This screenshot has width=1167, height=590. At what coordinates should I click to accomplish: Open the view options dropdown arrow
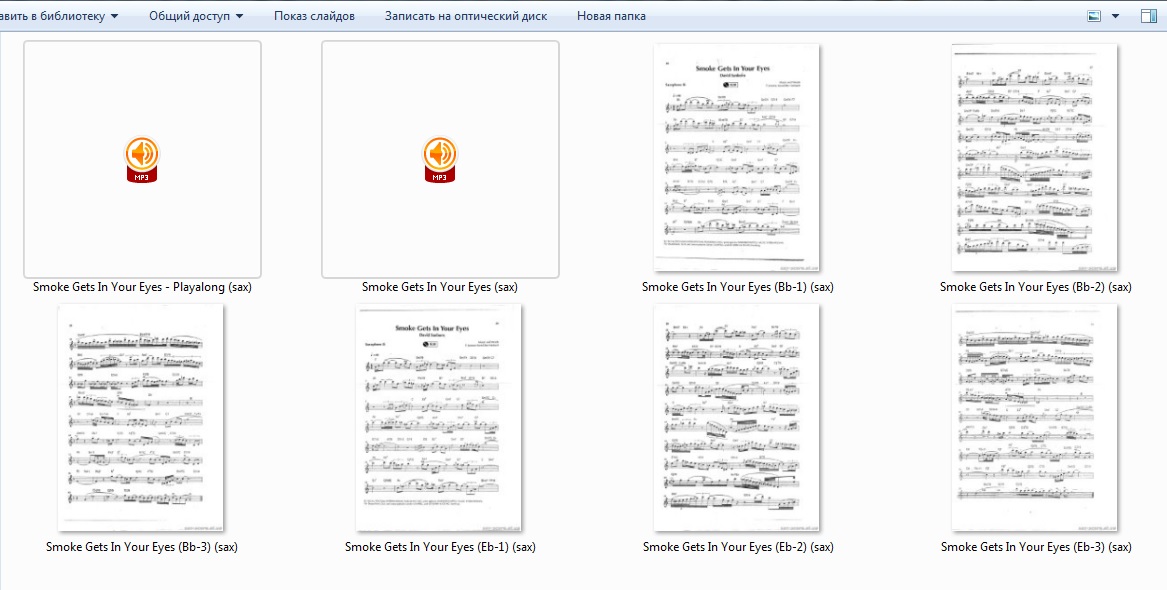click(1115, 16)
